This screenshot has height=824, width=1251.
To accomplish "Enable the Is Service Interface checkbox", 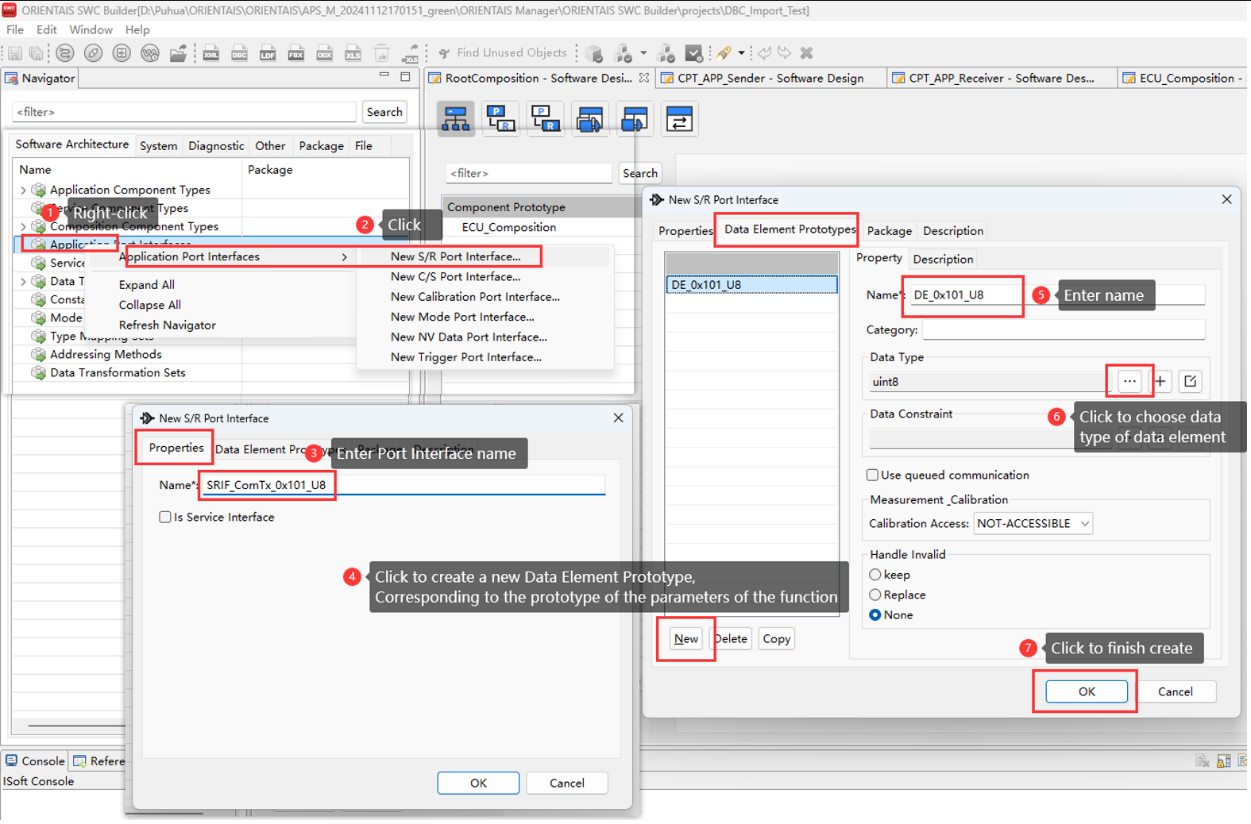I will pos(165,518).
